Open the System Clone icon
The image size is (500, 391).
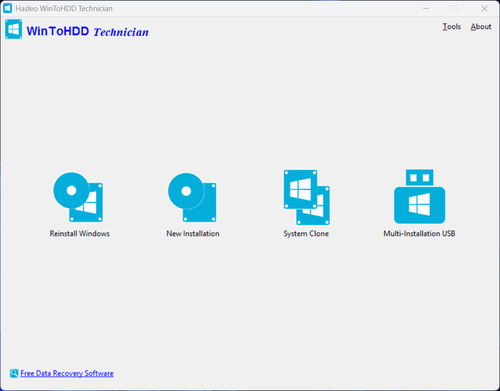pos(307,197)
